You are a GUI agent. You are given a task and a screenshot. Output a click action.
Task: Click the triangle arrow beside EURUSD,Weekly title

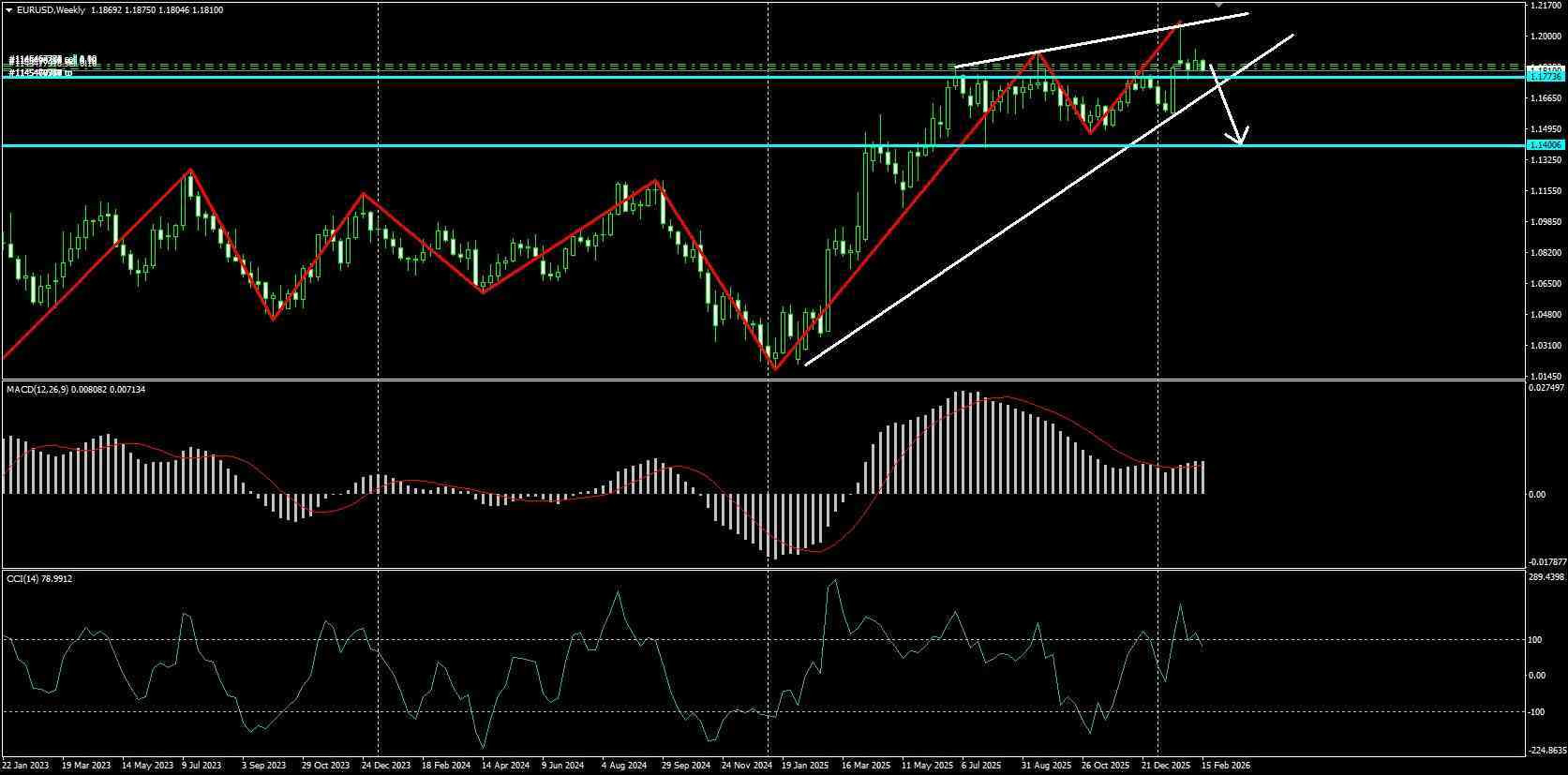(x=9, y=9)
